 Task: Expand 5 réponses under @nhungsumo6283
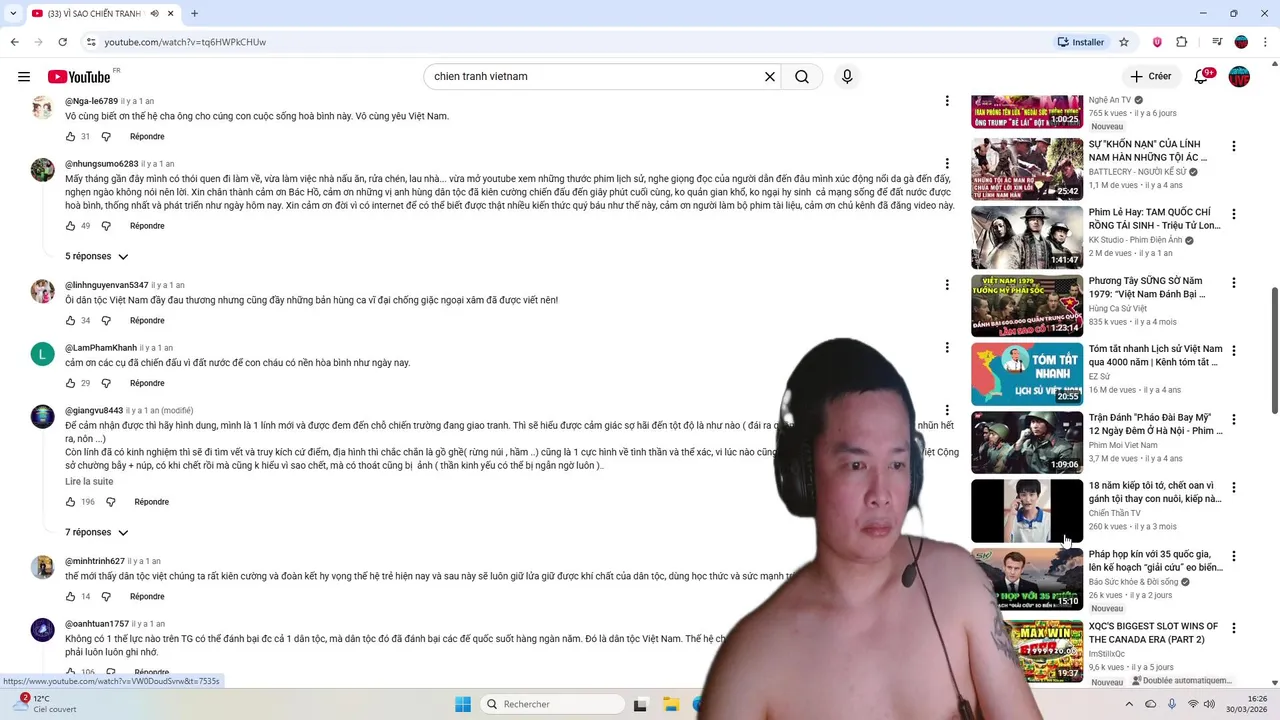pos(97,257)
